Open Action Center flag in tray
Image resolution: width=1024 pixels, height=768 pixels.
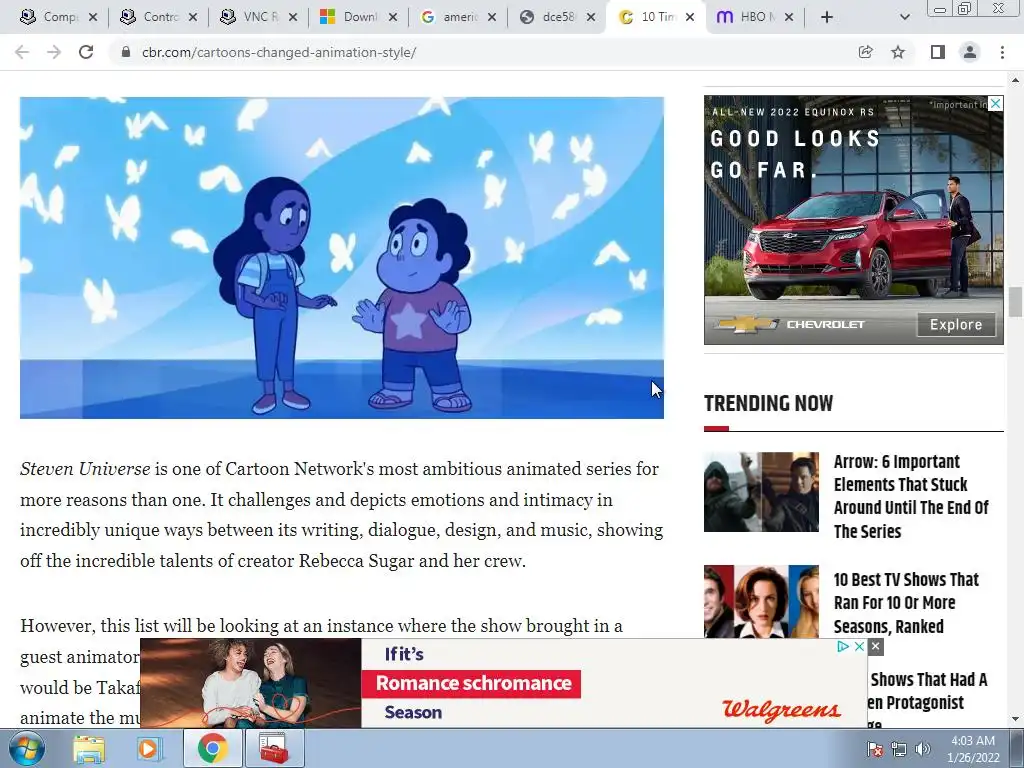coord(874,748)
